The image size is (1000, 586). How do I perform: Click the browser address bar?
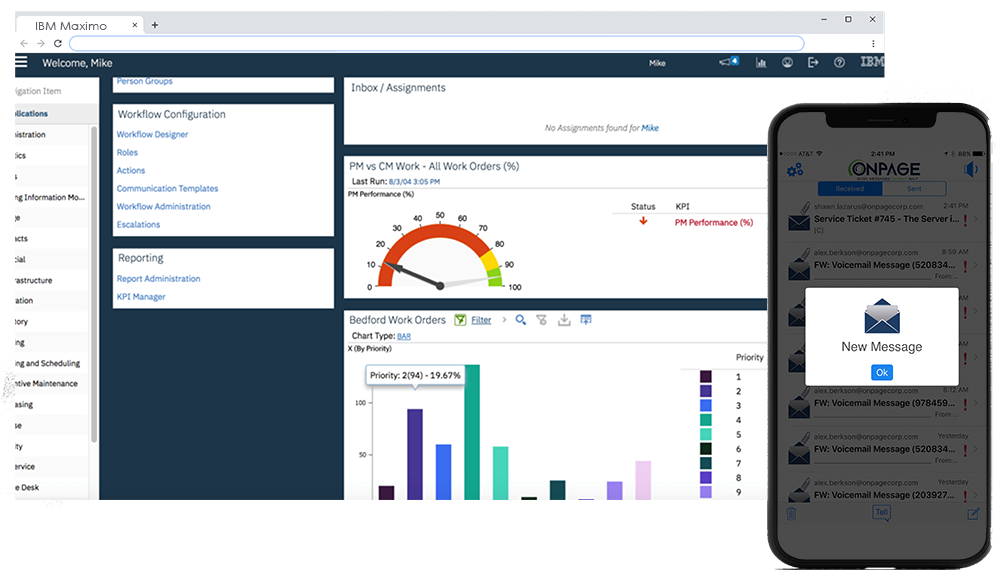[x=436, y=43]
